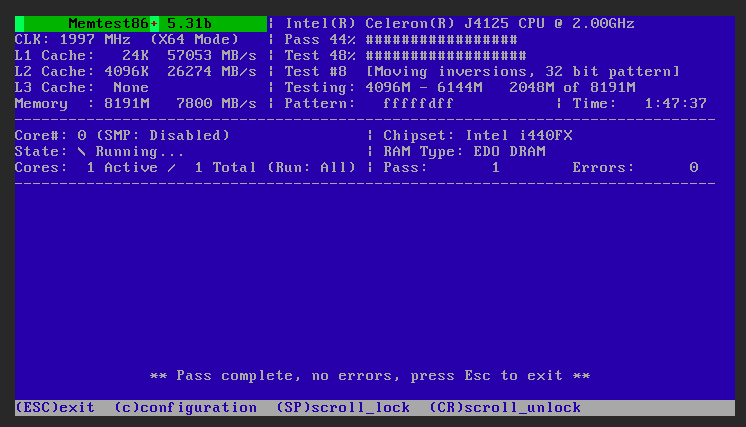Click the Pass complete, no errors message
The height and width of the screenshot is (427, 746).
(370, 376)
